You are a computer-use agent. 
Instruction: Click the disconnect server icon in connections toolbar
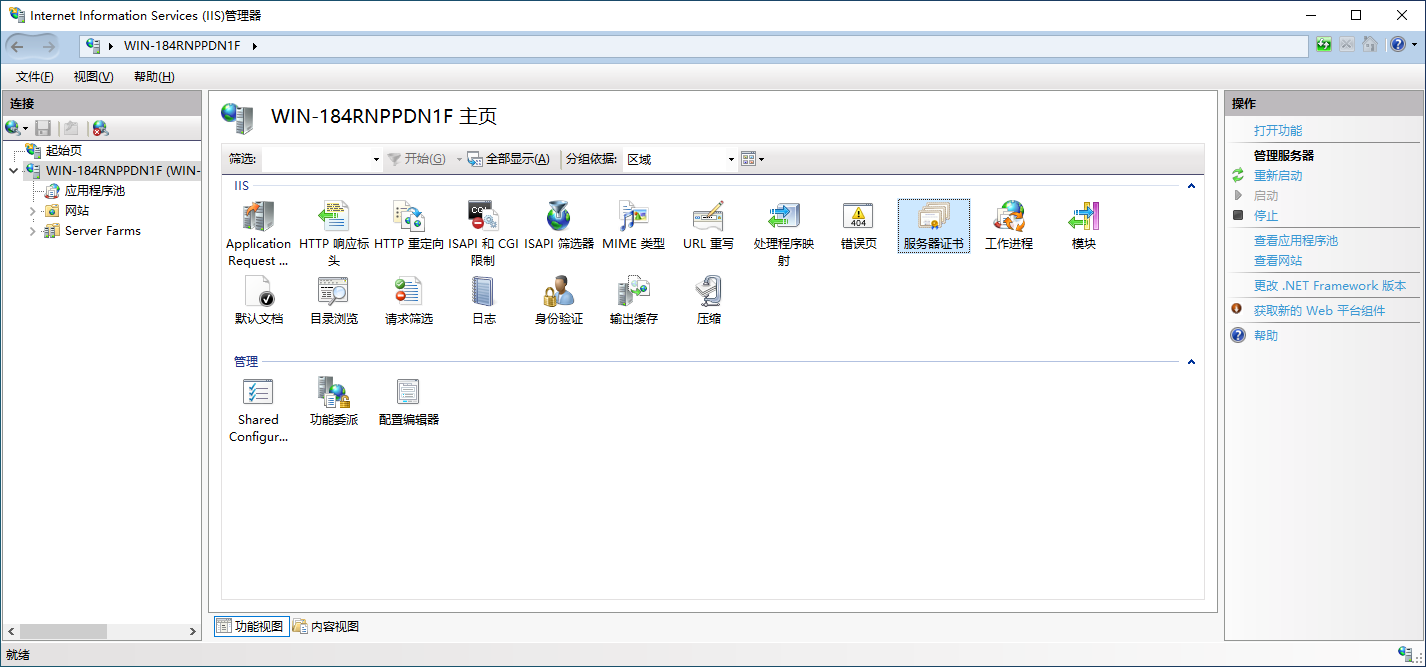(x=100, y=128)
